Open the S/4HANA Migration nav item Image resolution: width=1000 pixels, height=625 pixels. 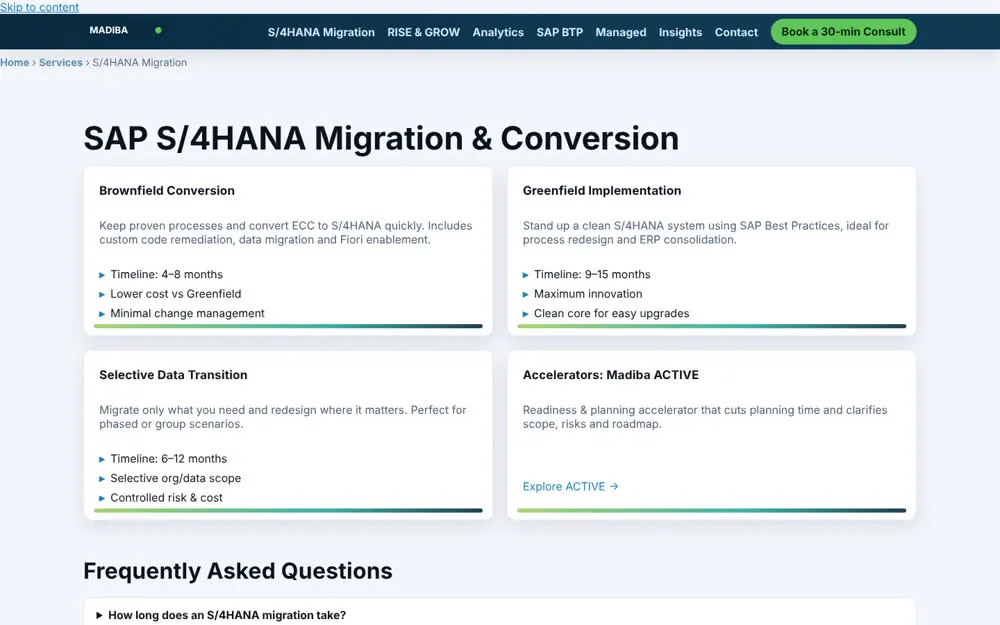coord(321,32)
